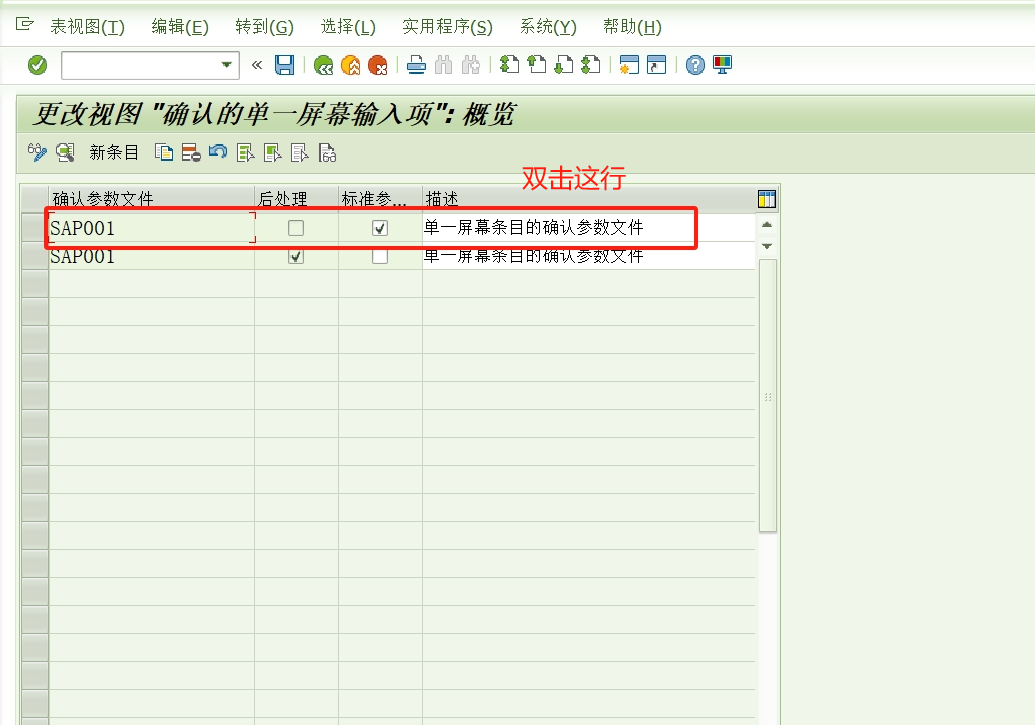Image resolution: width=1035 pixels, height=725 pixels.
Task: Select description cell of 后处理-checked row
Action: tap(589, 256)
